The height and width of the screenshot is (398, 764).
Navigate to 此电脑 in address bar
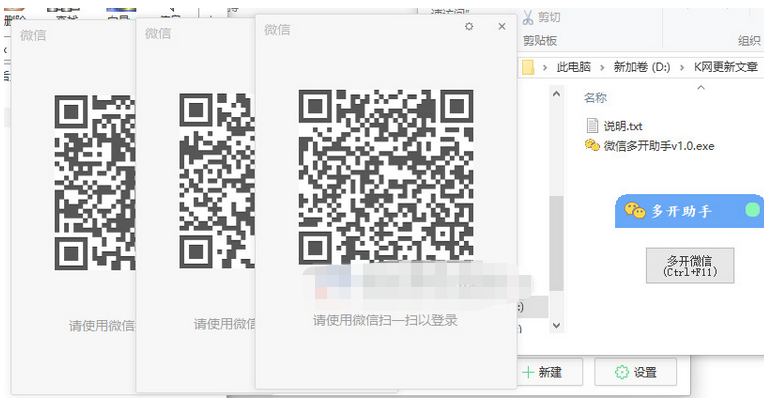(573, 67)
